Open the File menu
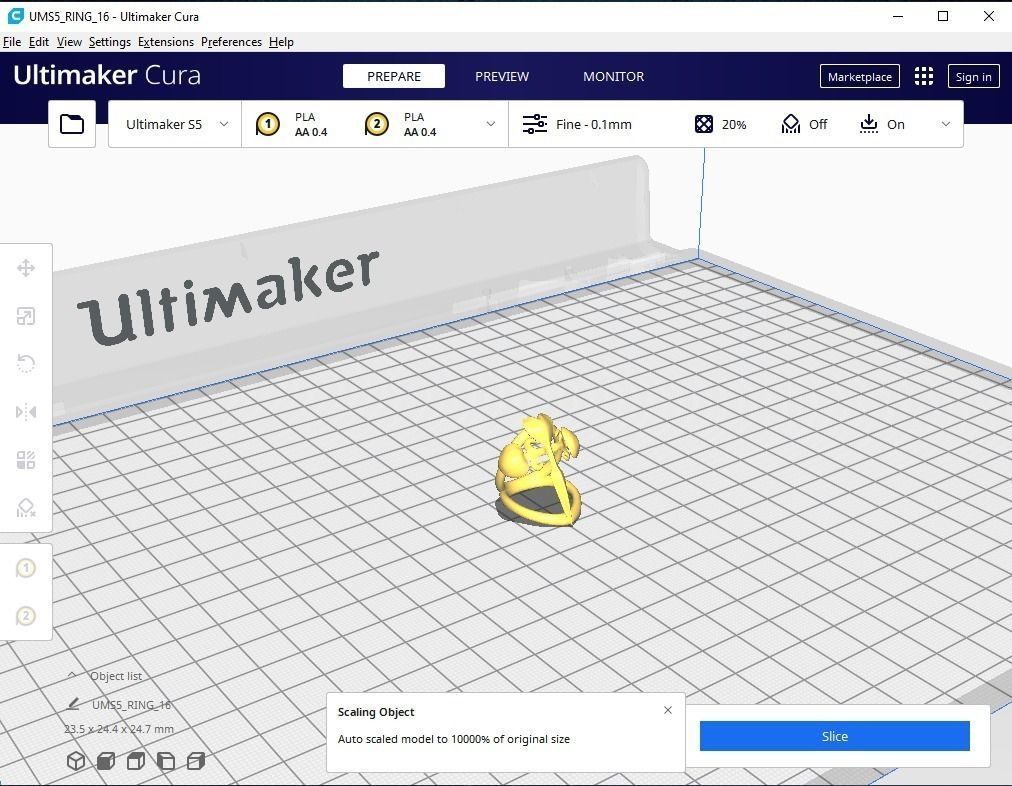The image size is (1012, 786). pyautogui.click(x=12, y=42)
